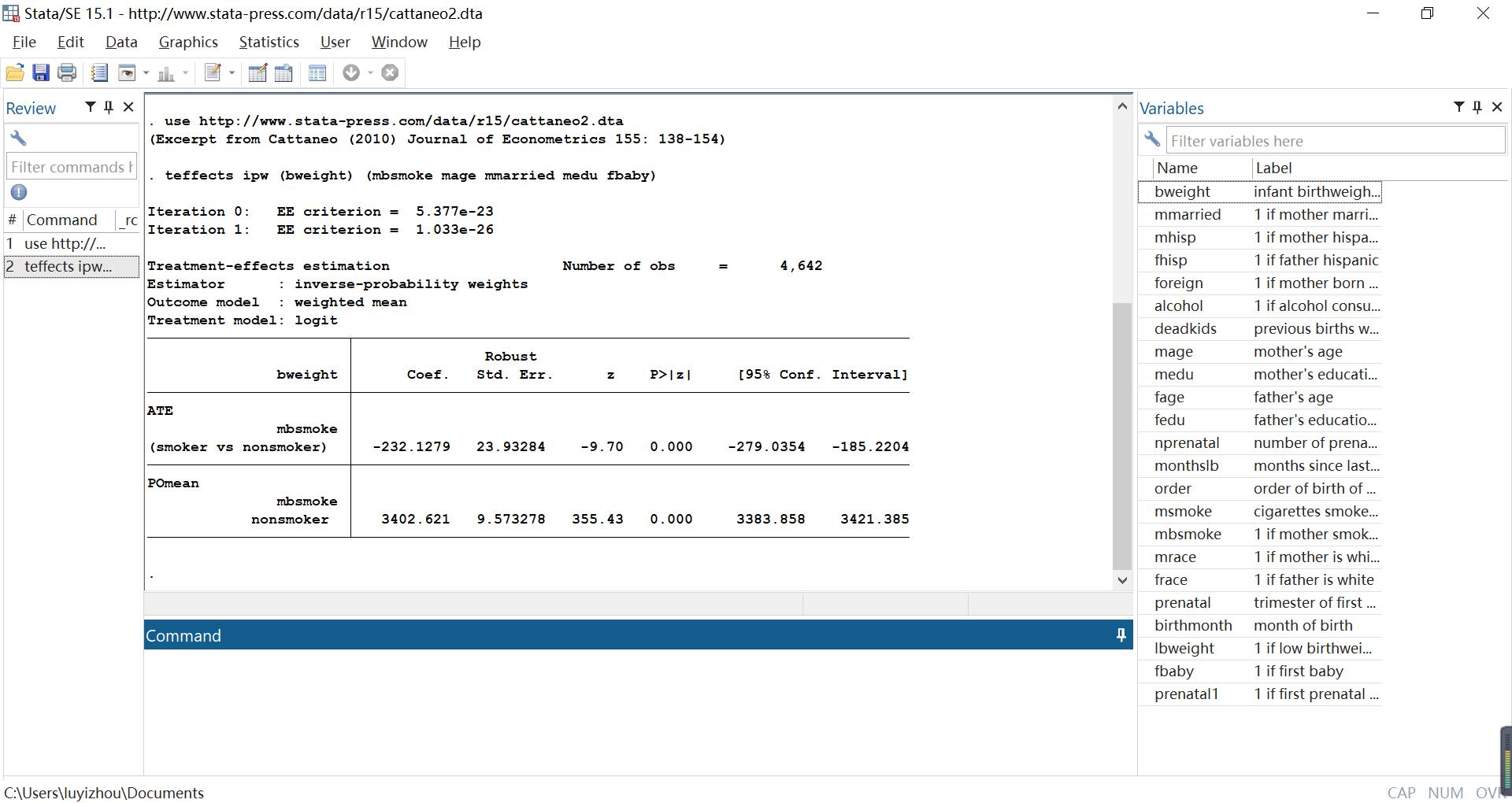This screenshot has width=1512, height=803.
Task: Click the working directory path in status bar
Action: [104, 793]
